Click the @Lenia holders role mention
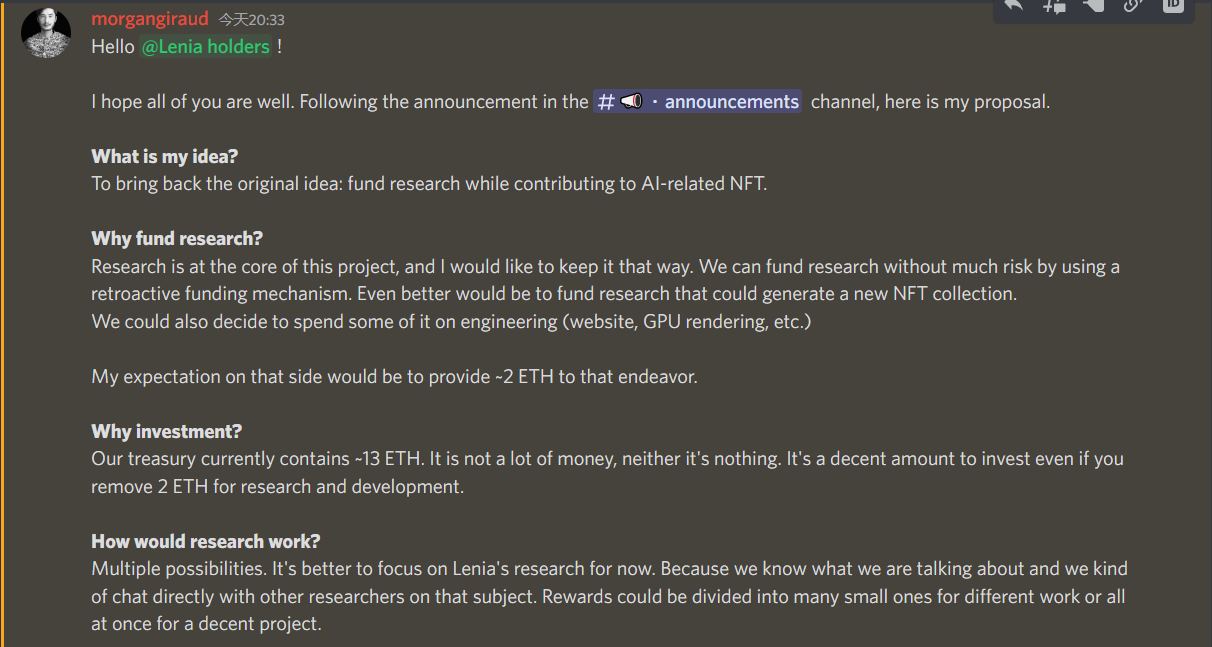Image resolution: width=1212 pixels, height=647 pixels. pos(205,47)
